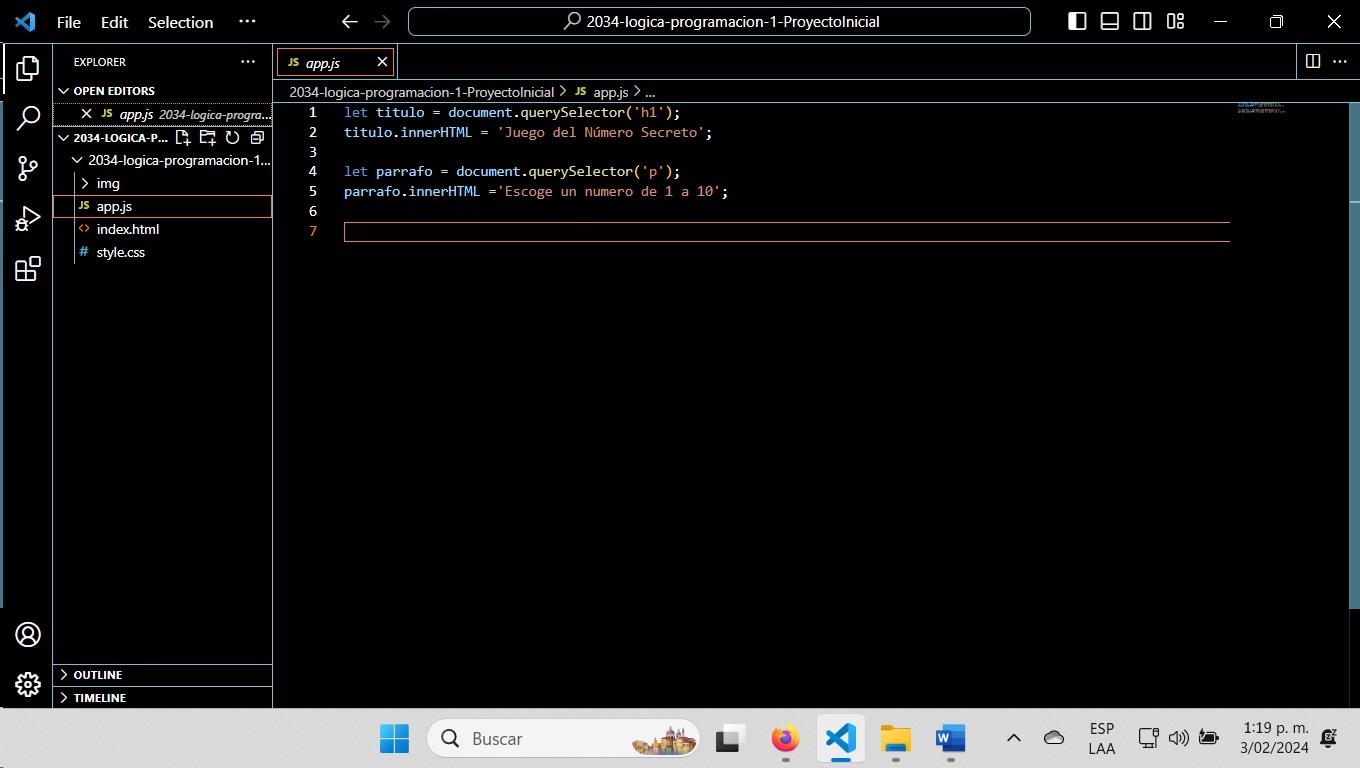Open Firefox from the taskbar
The width and height of the screenshot is (1360, 768).
786,739
